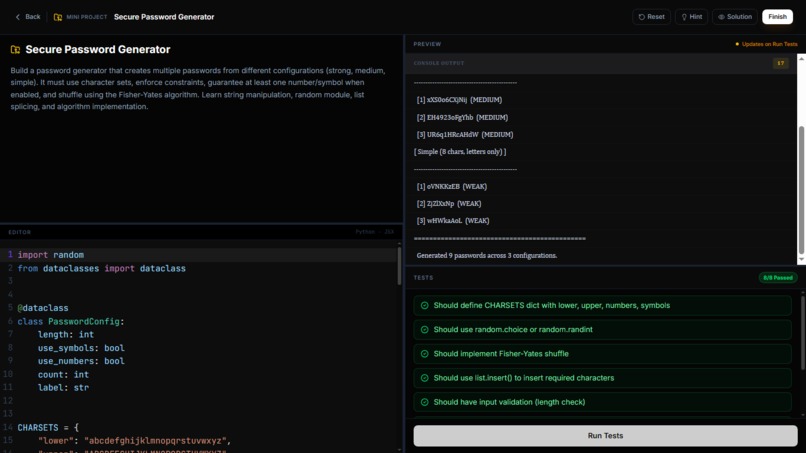The width and height of the screenshot is (806, 453).
Task: Select test 'Should have input validation' row
Action: point(602,402)
